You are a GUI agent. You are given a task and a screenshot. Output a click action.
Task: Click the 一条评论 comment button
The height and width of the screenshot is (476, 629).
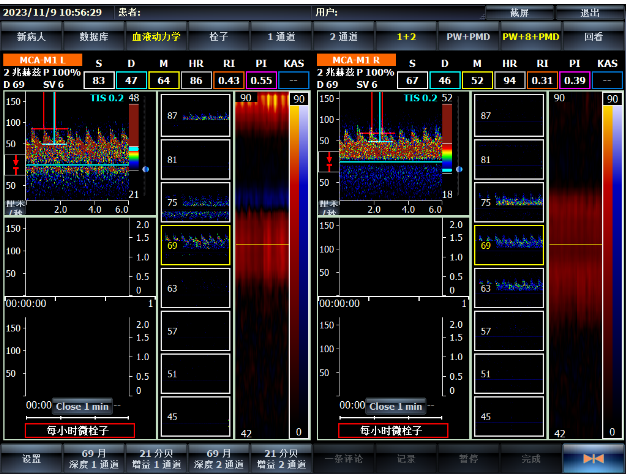(x=344, y=458)
